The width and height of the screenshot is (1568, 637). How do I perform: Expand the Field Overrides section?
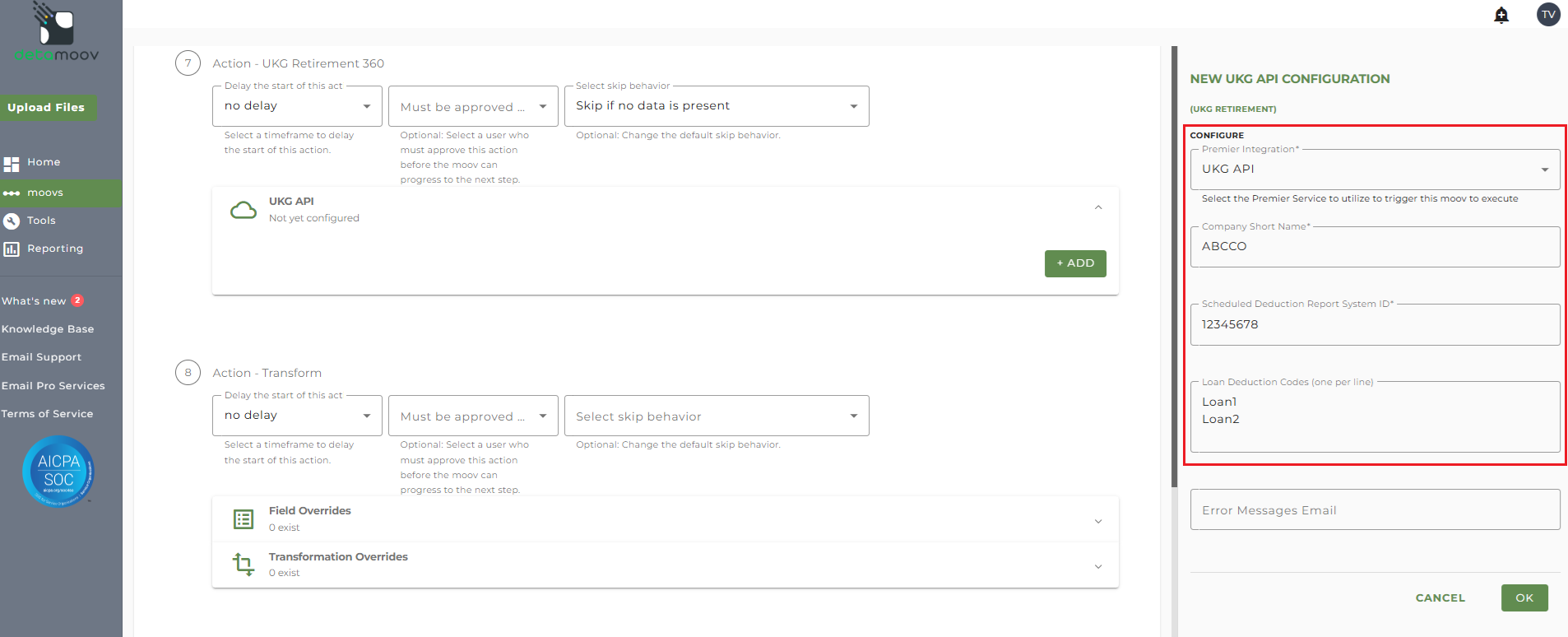point(1098,521)
